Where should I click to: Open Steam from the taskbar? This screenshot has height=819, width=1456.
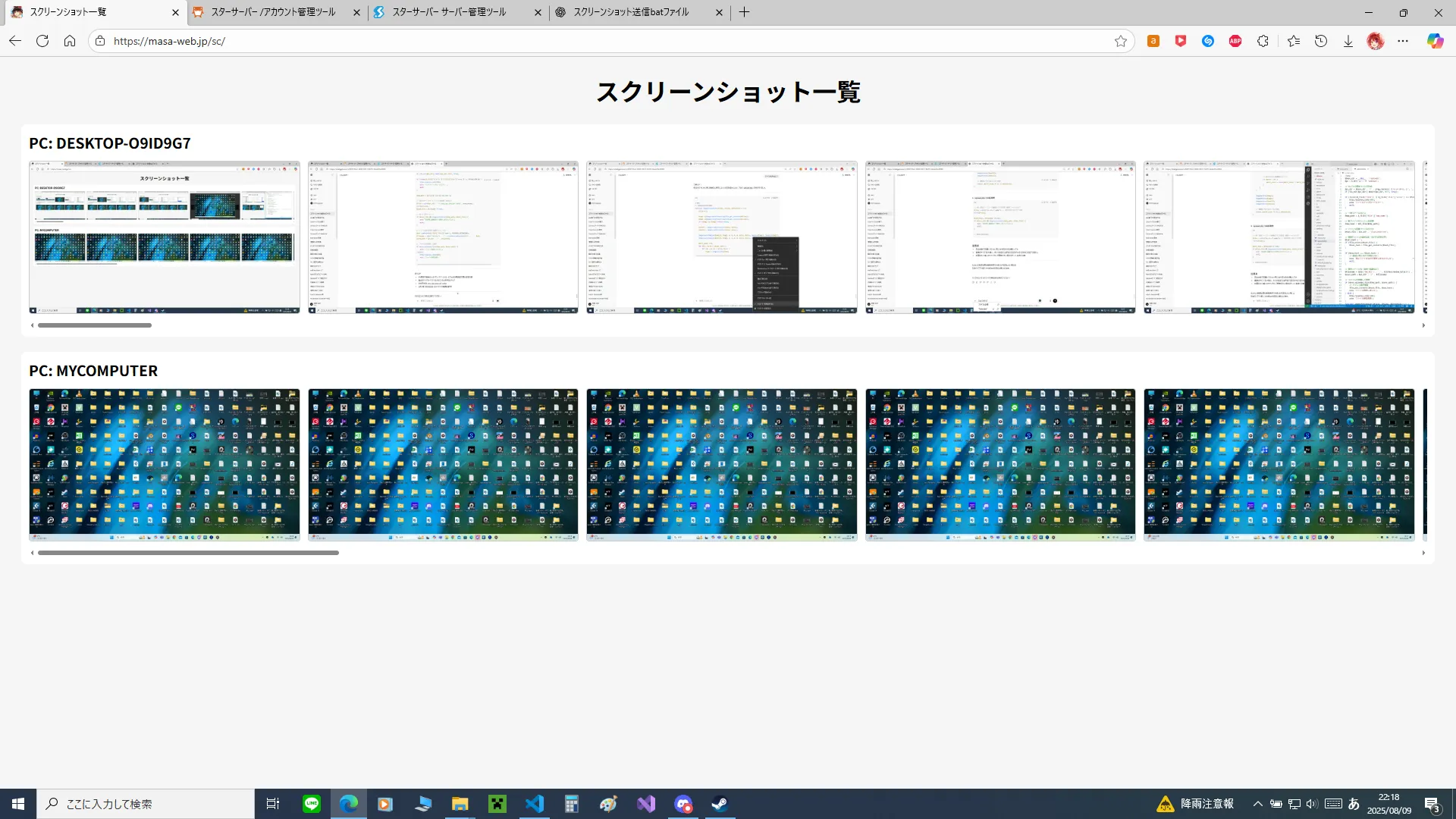[x=720, y=804]
